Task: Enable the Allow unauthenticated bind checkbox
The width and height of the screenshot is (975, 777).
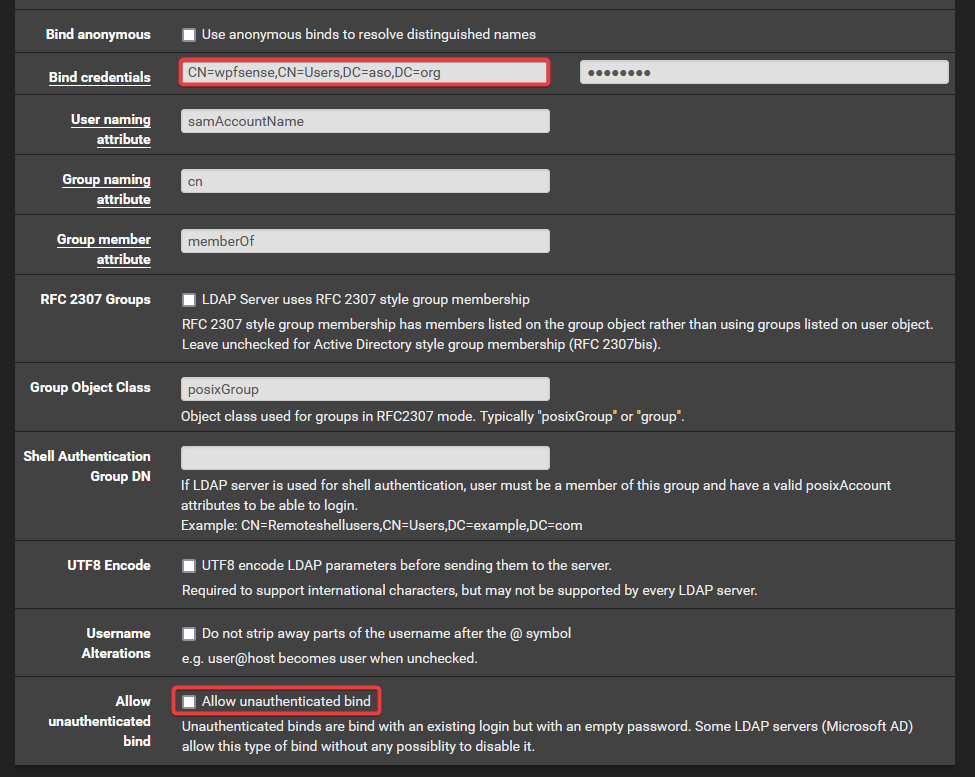Action: (188, 702)
